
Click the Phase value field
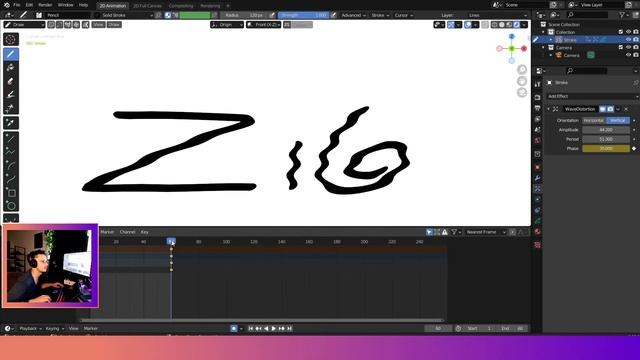click(606, 149)
